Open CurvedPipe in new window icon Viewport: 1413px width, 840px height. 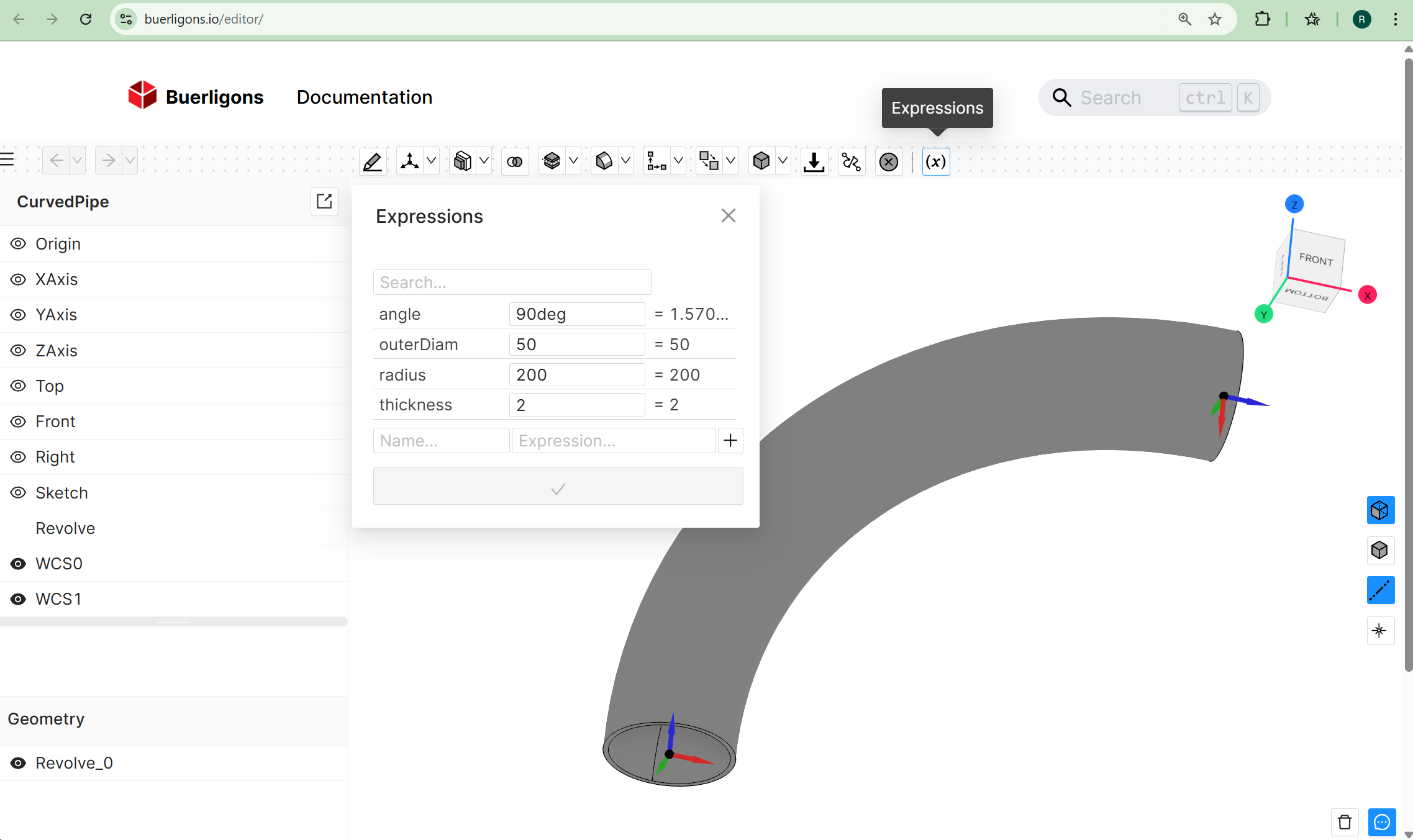click(x=324, y=201)
